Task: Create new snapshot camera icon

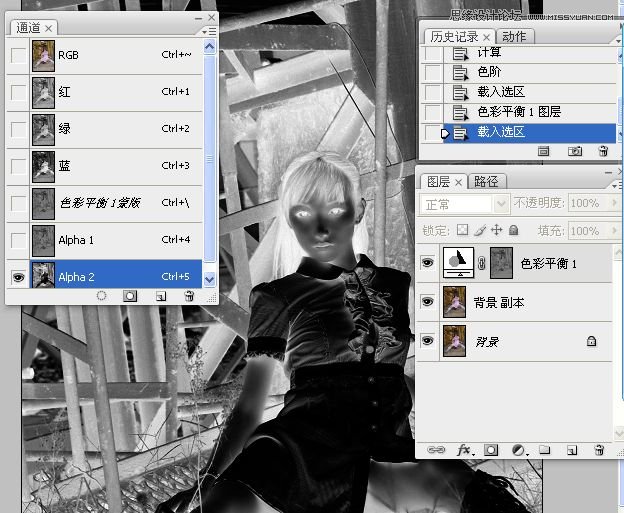Action: [x=575, y=151]
